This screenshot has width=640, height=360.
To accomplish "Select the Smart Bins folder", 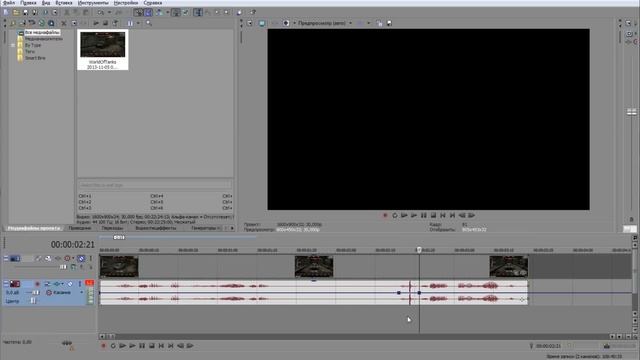I will 35,58.
